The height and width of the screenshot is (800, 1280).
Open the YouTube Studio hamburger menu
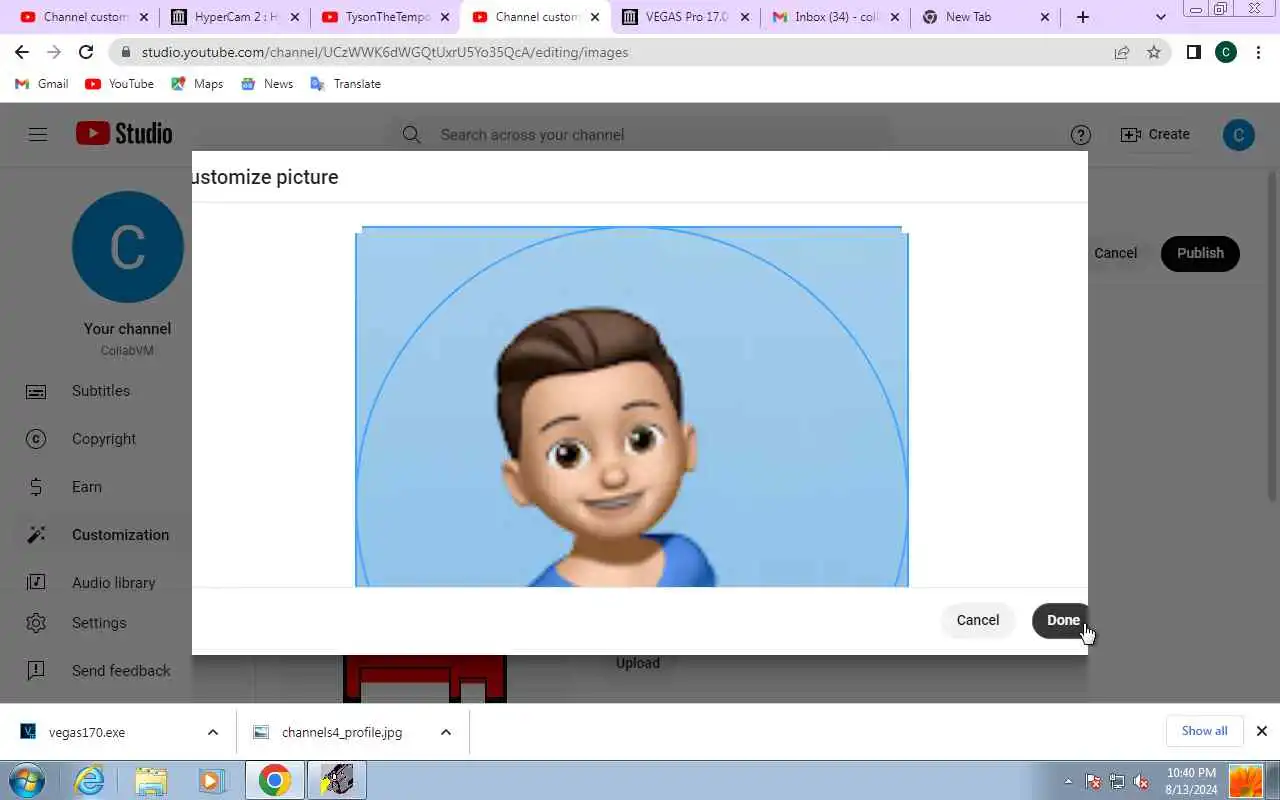coord(38,134)
